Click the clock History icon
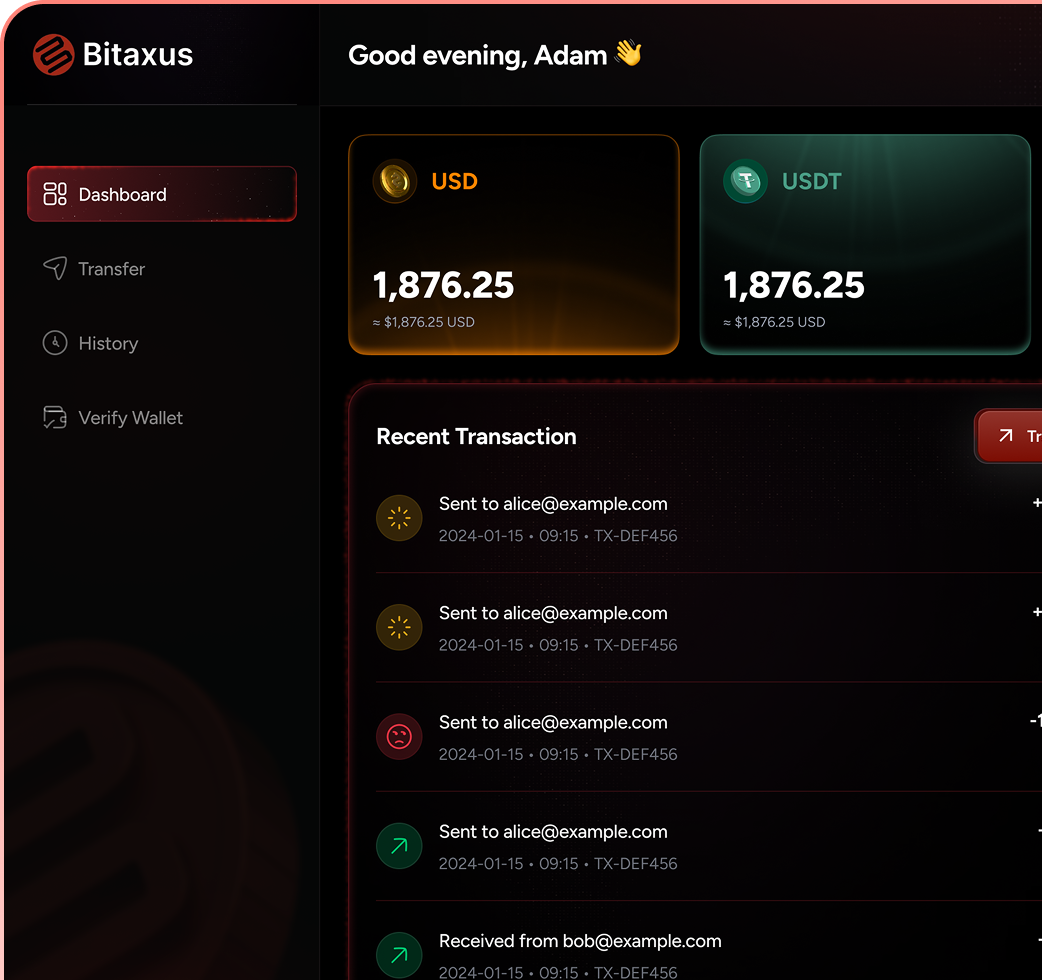The width and height of the screenshot is (1042, 980). [55, 343]
